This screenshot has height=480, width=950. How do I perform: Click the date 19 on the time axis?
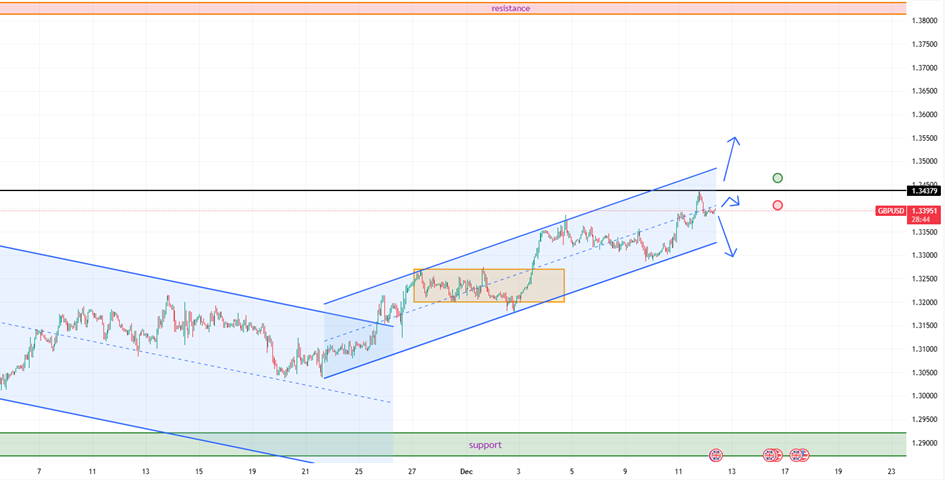(253, 470)
